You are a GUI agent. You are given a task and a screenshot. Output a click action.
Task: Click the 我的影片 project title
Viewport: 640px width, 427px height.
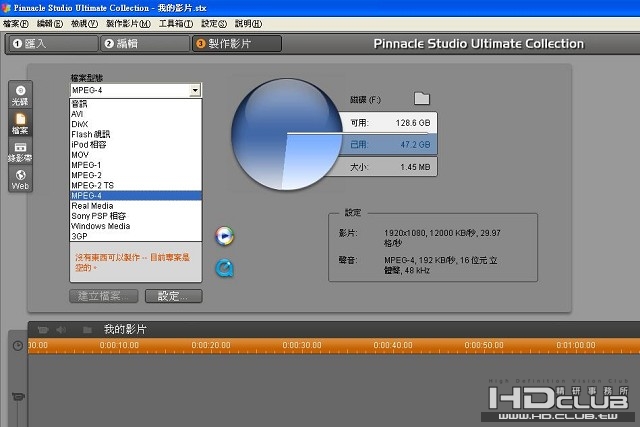(x=125, y=329)
